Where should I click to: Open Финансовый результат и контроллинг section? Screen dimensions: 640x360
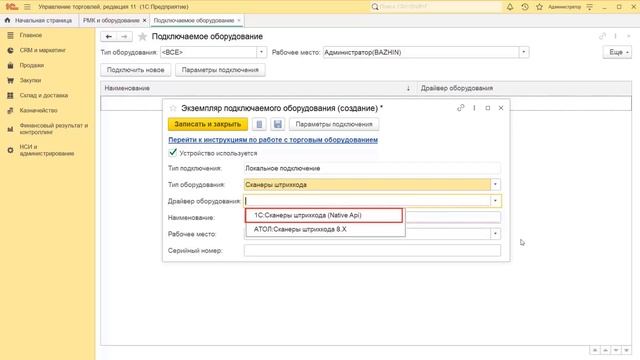coord(53,129)
